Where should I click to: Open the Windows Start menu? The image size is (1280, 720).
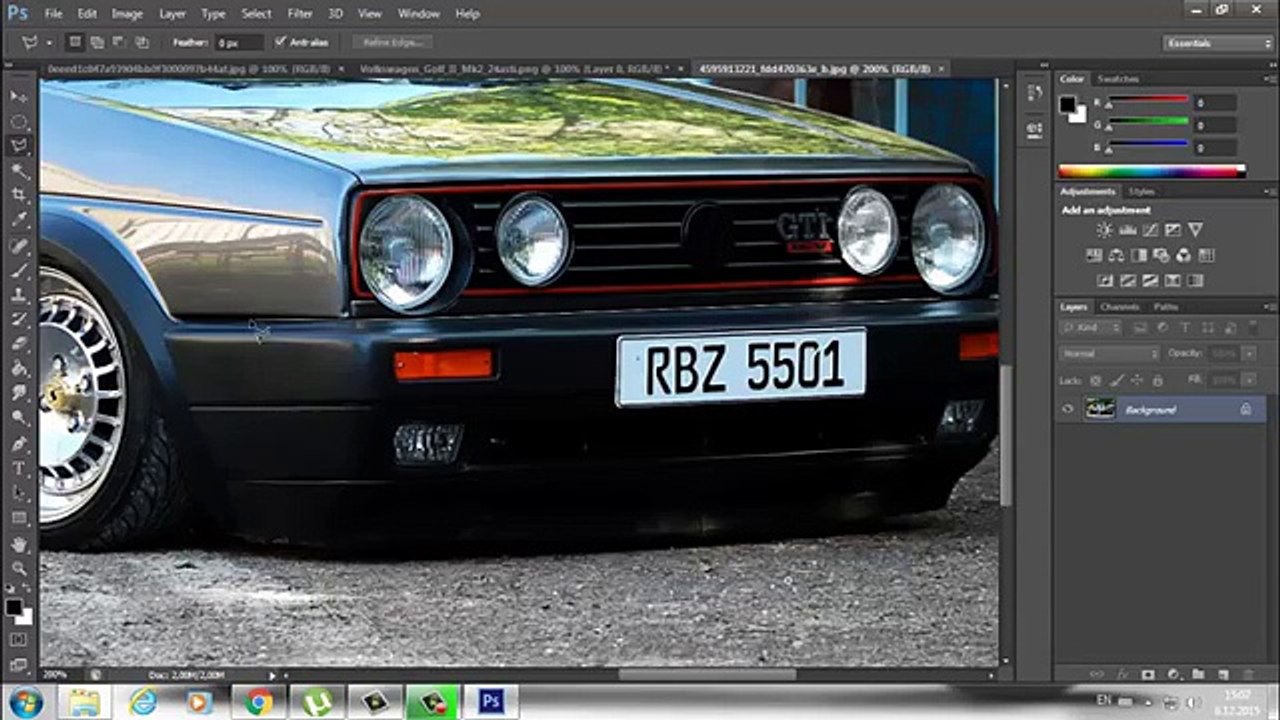[x=25, y=701]
